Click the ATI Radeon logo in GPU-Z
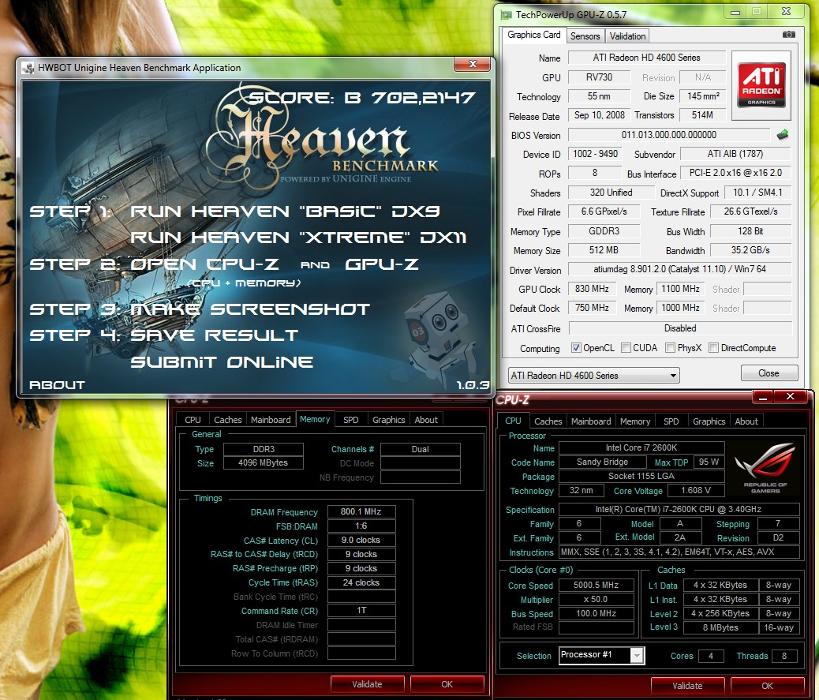819x700 pixels. click(x=761, y=85)
